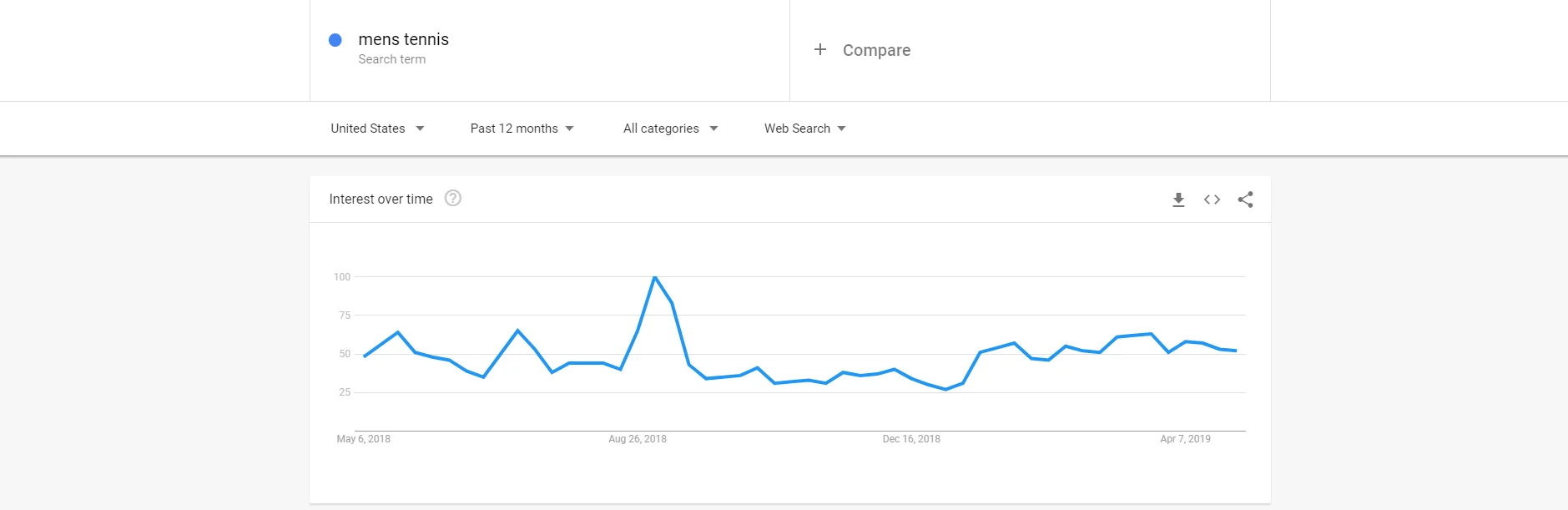The height and width of the screenshot is (510, 1568).
Task: Edit the mens tennis search term
Action: pos(403,39)
